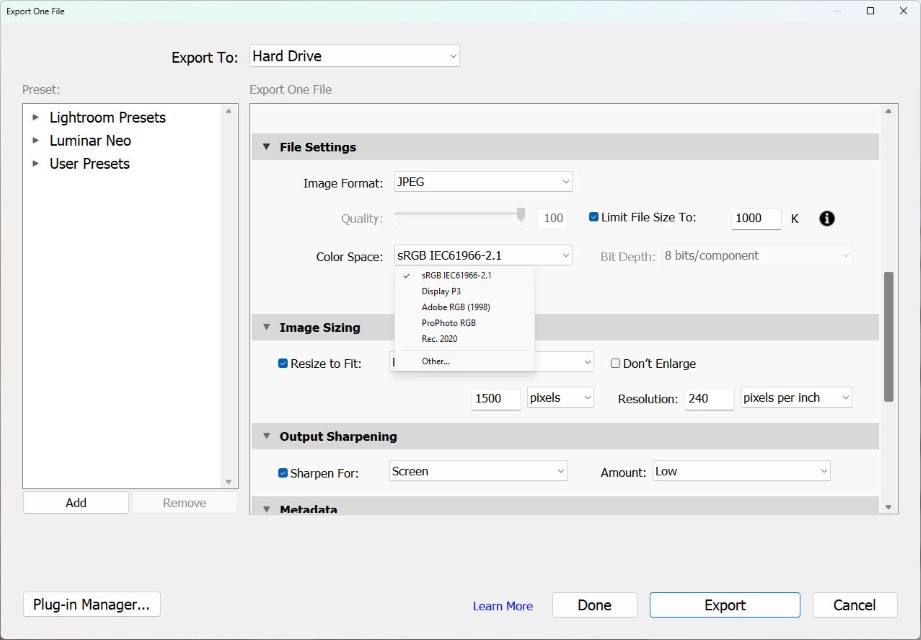The image size is (921, 640).
Task: Click the Export button
Action: pos(724,605)
